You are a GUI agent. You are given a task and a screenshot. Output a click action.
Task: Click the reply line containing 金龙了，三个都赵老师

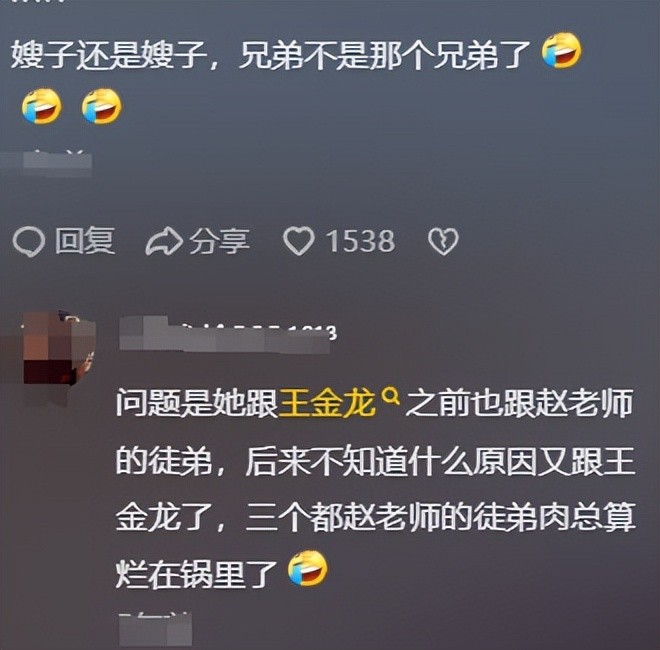point(375,517)
